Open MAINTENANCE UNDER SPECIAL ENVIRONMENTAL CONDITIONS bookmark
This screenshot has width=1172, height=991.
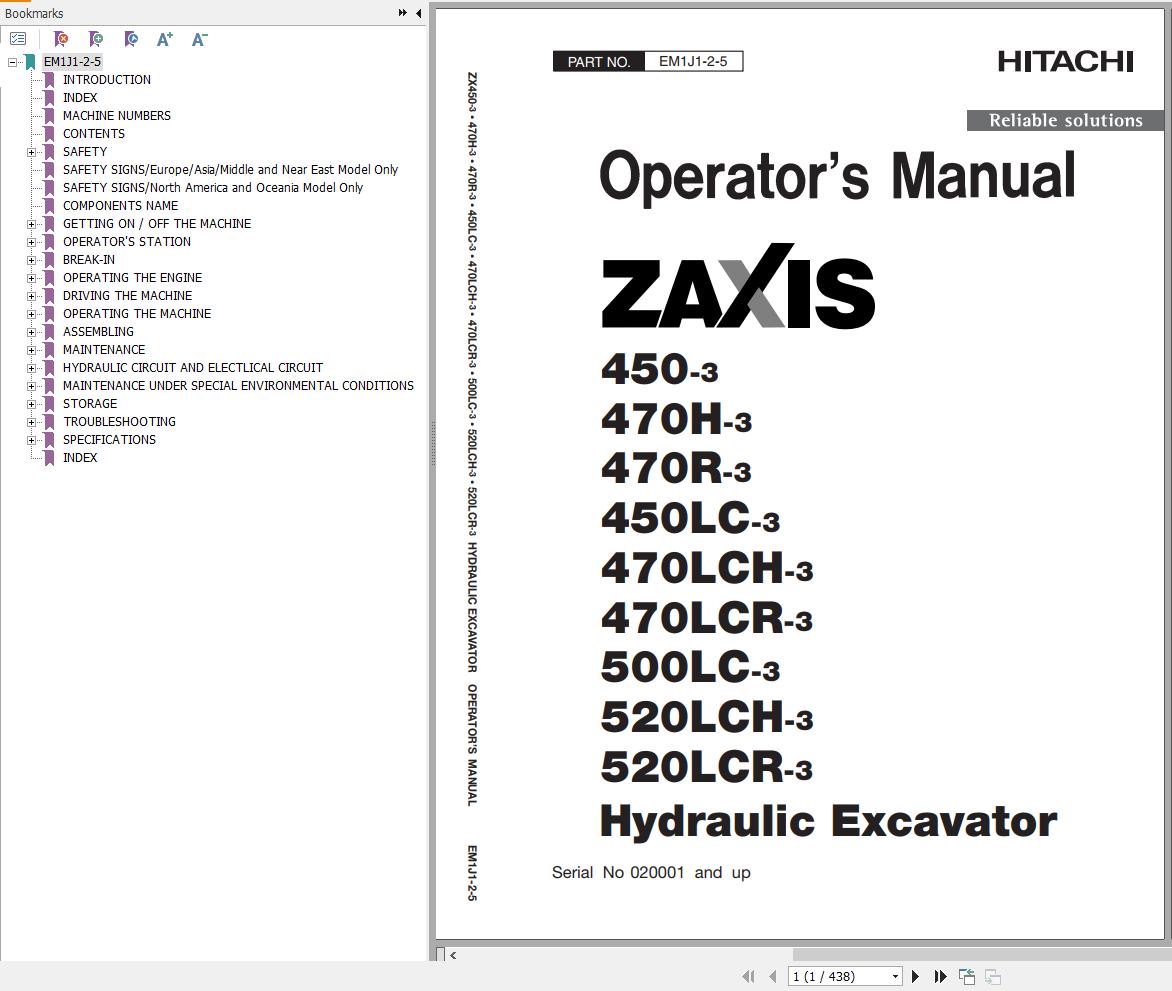tap(238, 386)
